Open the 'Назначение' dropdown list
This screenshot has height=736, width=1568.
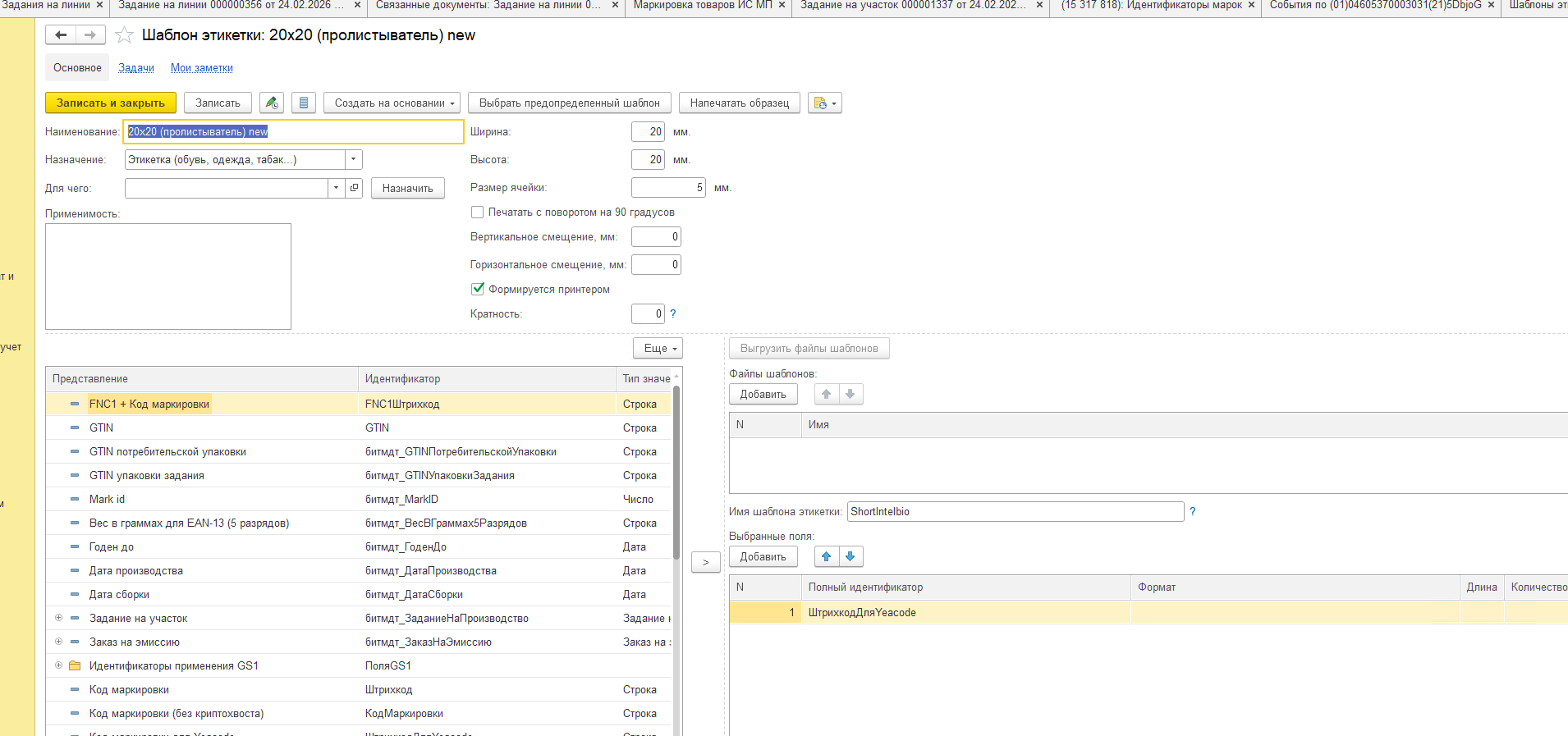(353, 159)
